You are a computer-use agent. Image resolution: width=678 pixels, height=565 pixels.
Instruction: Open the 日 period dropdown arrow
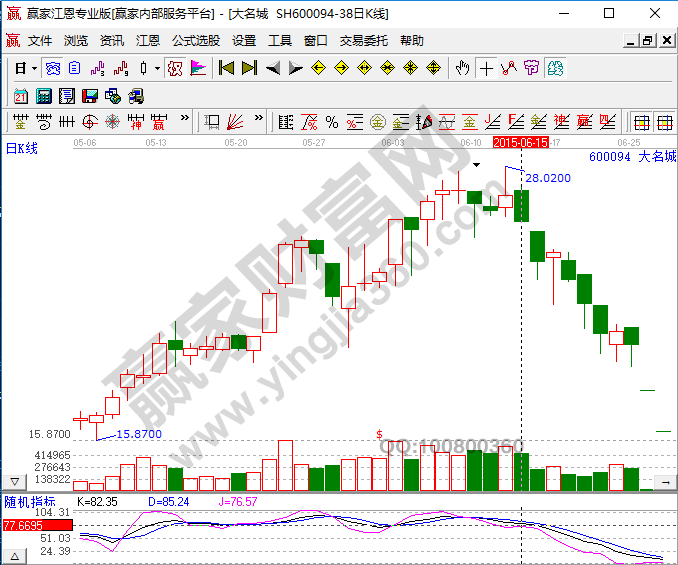[x=33, y=68]
